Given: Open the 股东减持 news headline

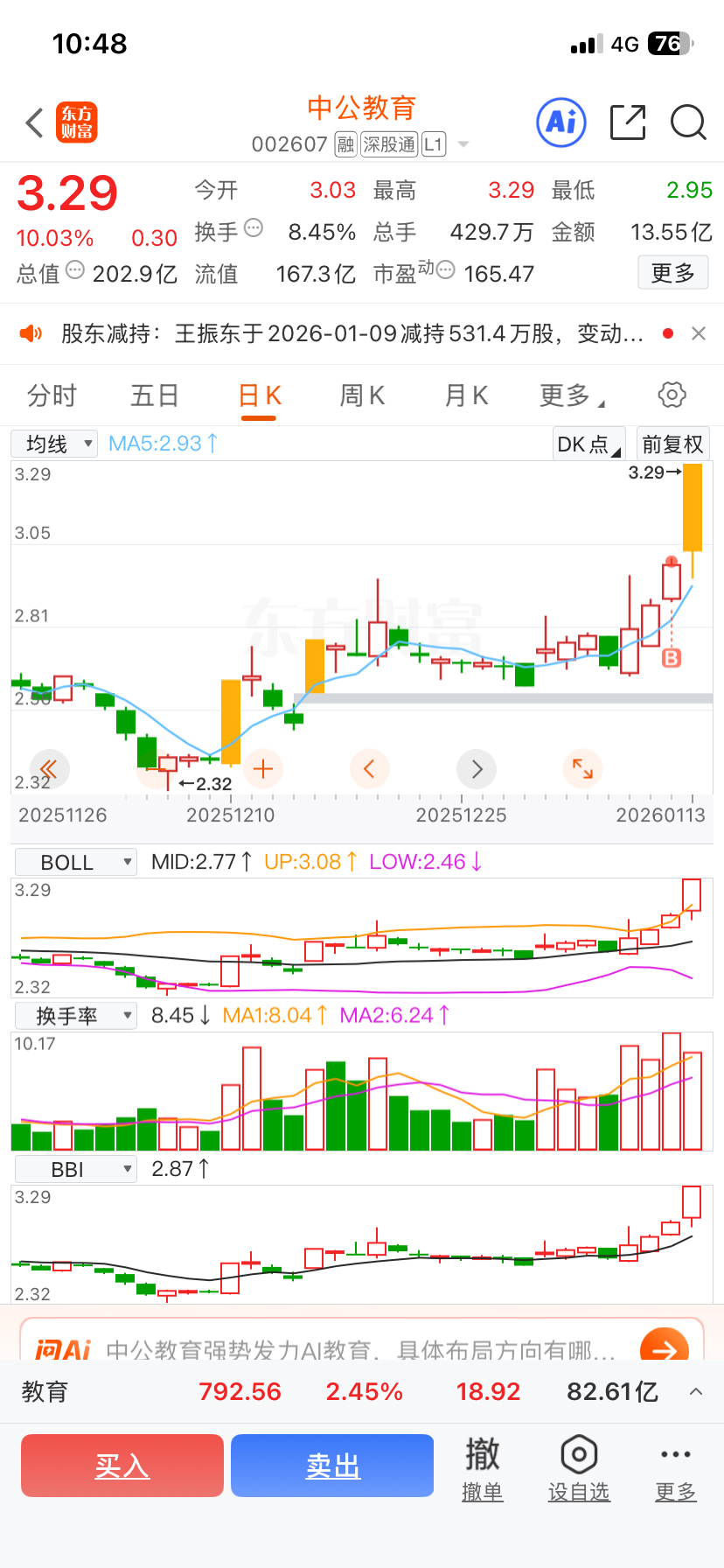Looking at the screenshot, I should pyautogui.click(x=352, y=333).
